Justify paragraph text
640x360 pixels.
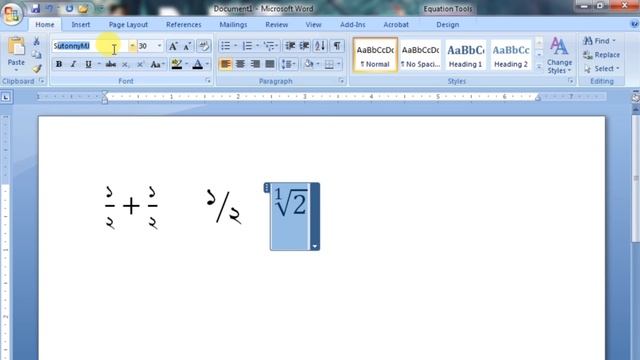(270, 64)
